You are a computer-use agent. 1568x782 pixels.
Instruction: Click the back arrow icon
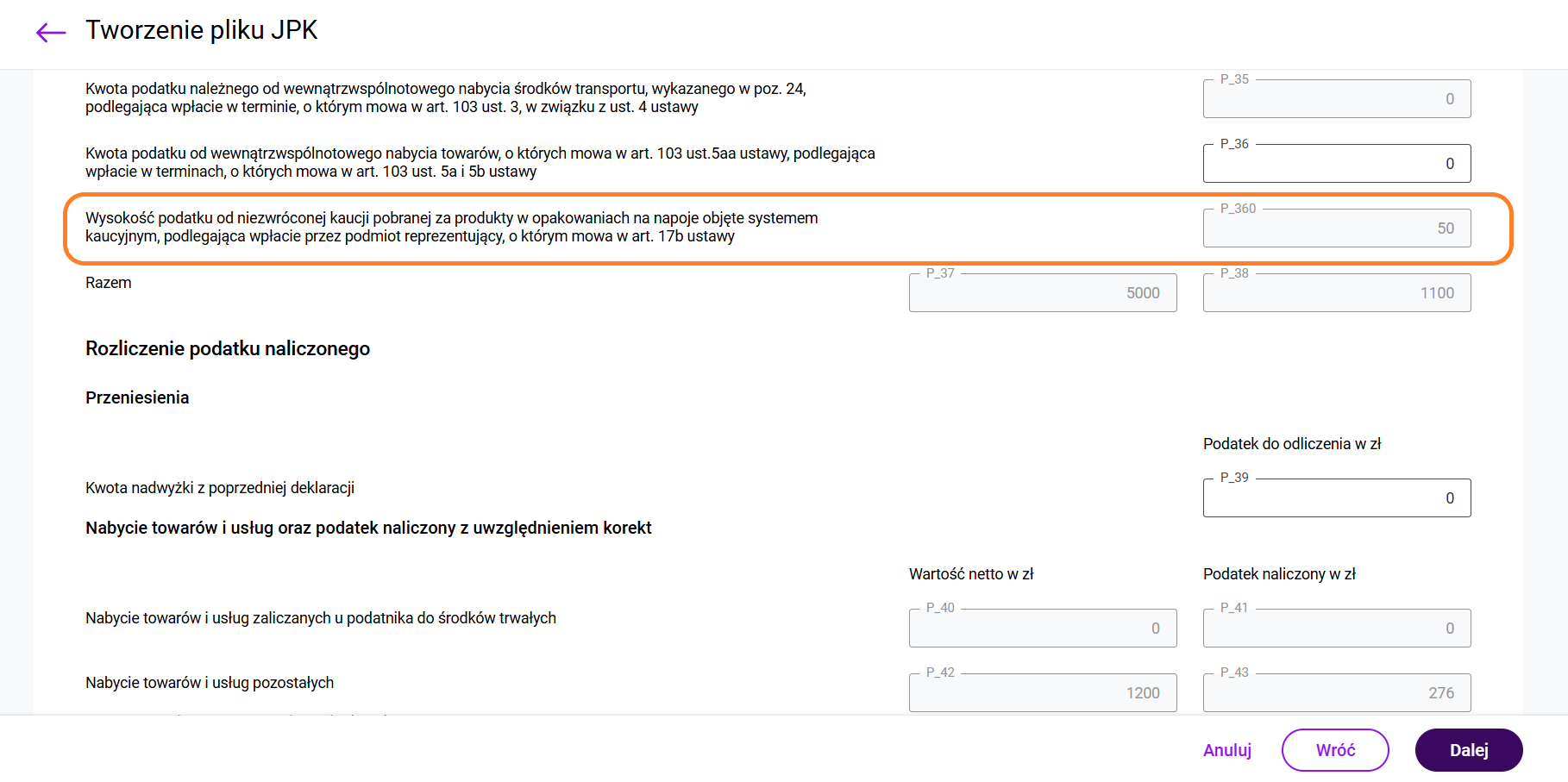click(51, 33)
